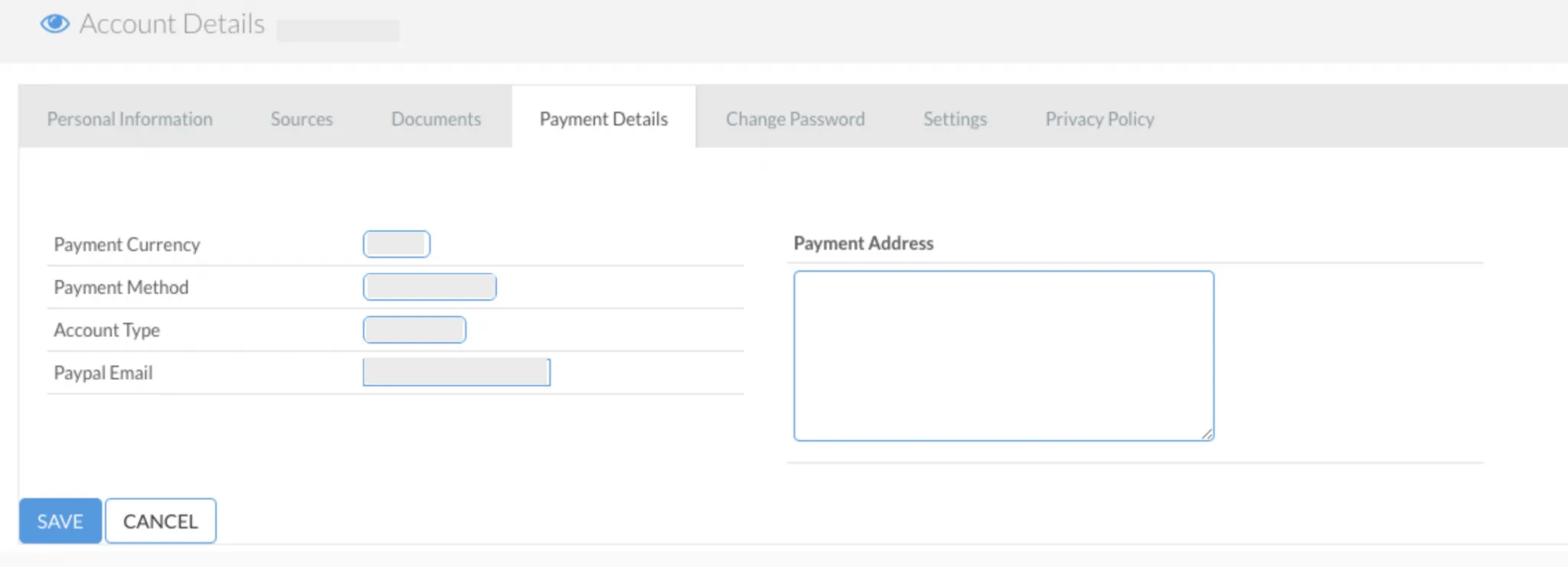Click the Payment Method label
The image size is (1568, 567).
coord(121,288)
